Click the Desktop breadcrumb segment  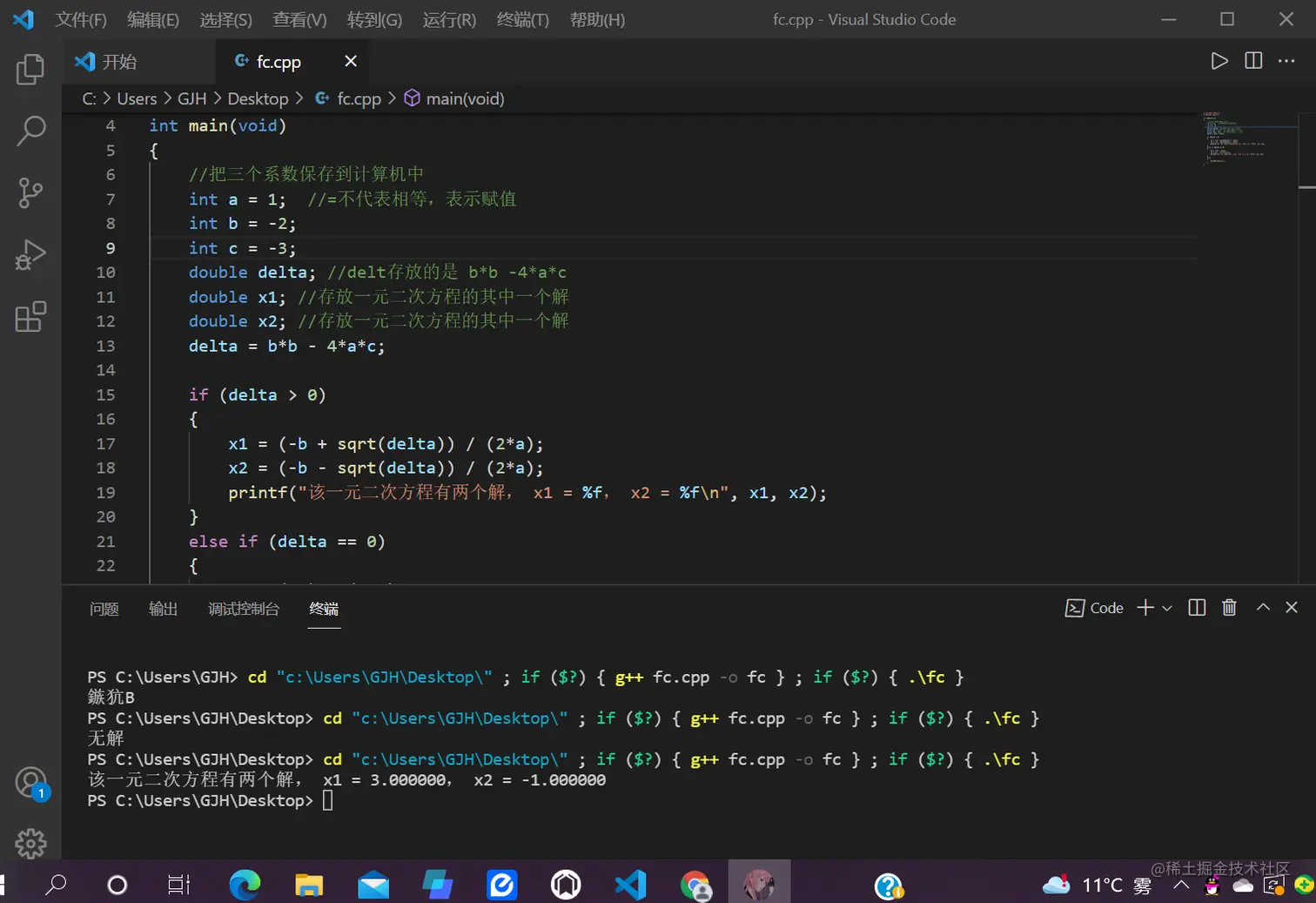pyautogui.click(x=258, y=98)
